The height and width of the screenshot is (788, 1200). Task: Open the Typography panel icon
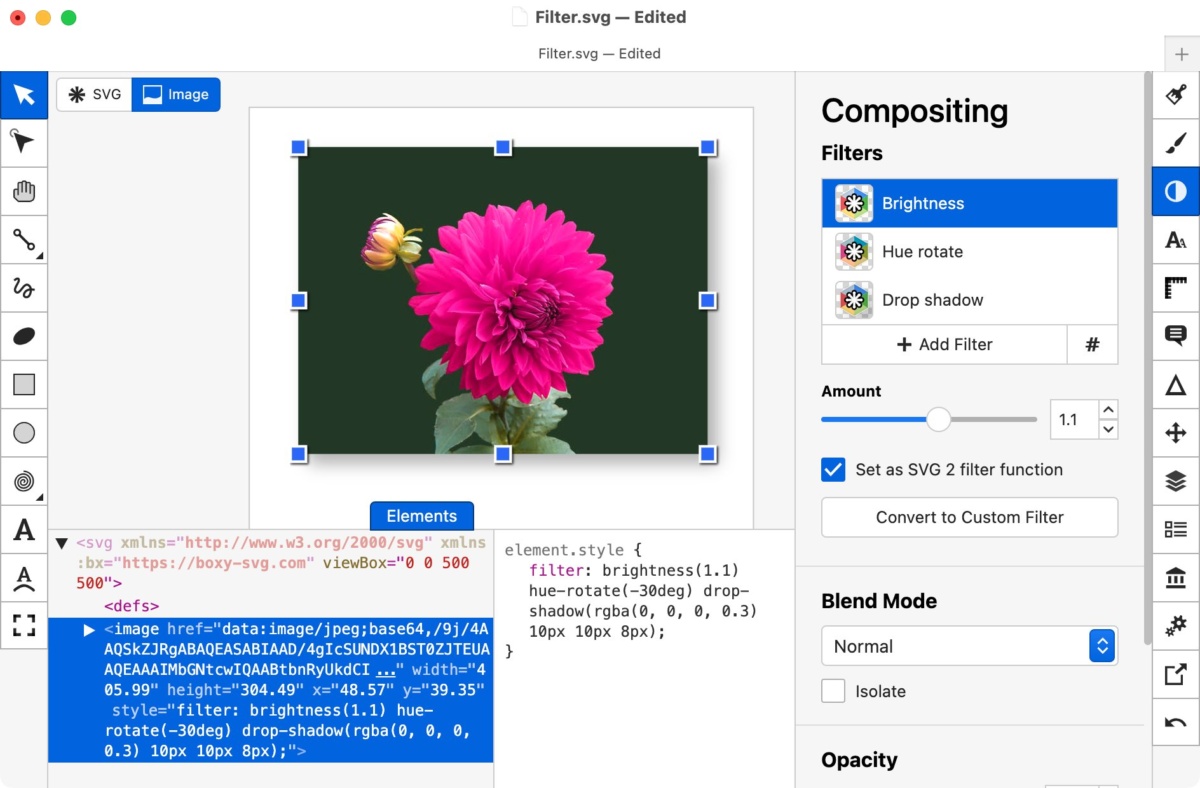tap(1176, 240)
